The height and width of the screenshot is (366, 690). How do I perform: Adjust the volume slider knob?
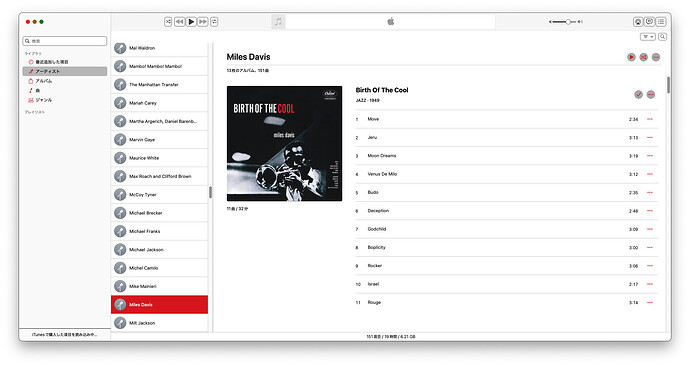(x=568, y=22)
